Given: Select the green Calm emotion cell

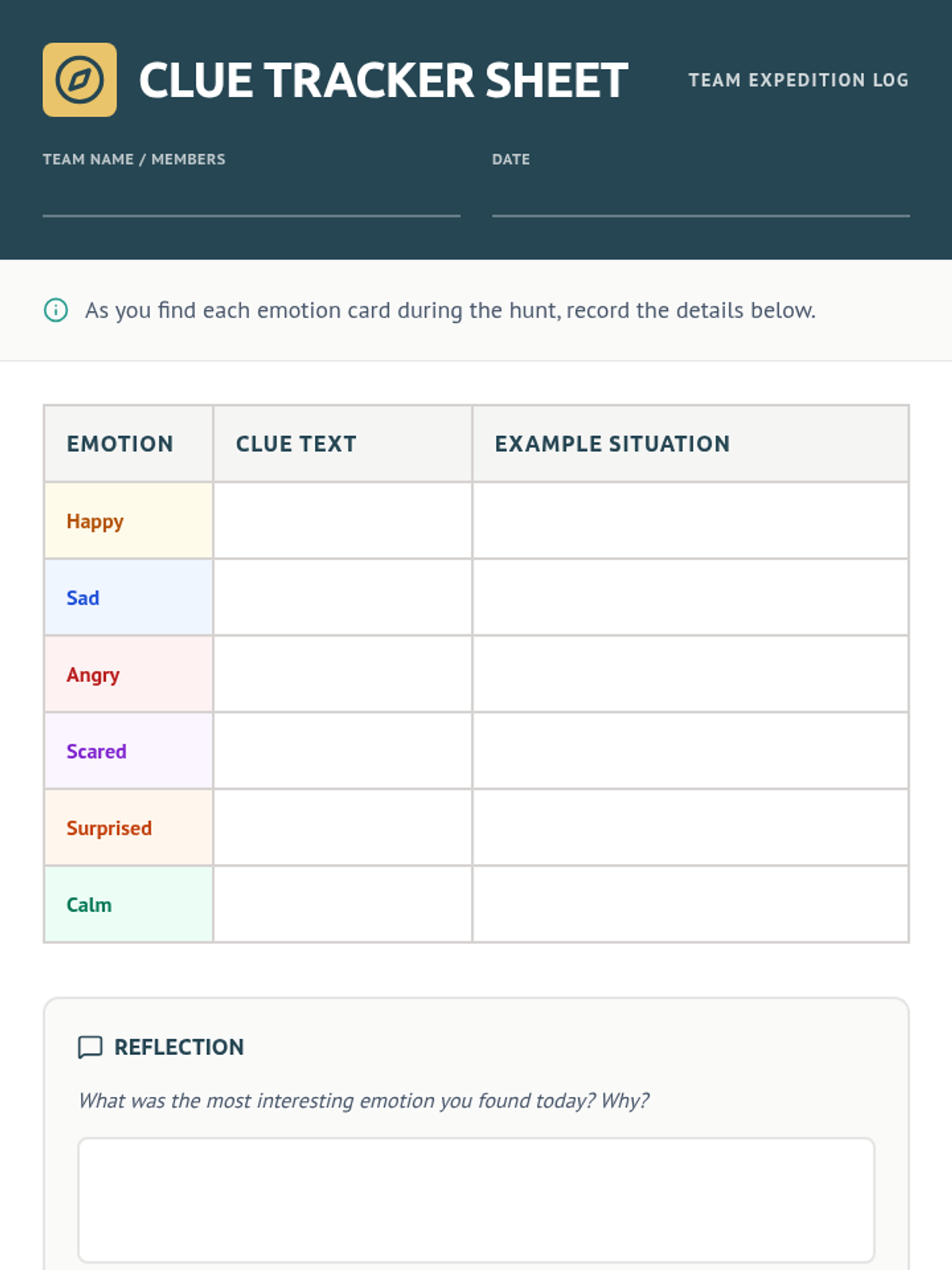Looking at the screenshot, I should coord(129,904).
